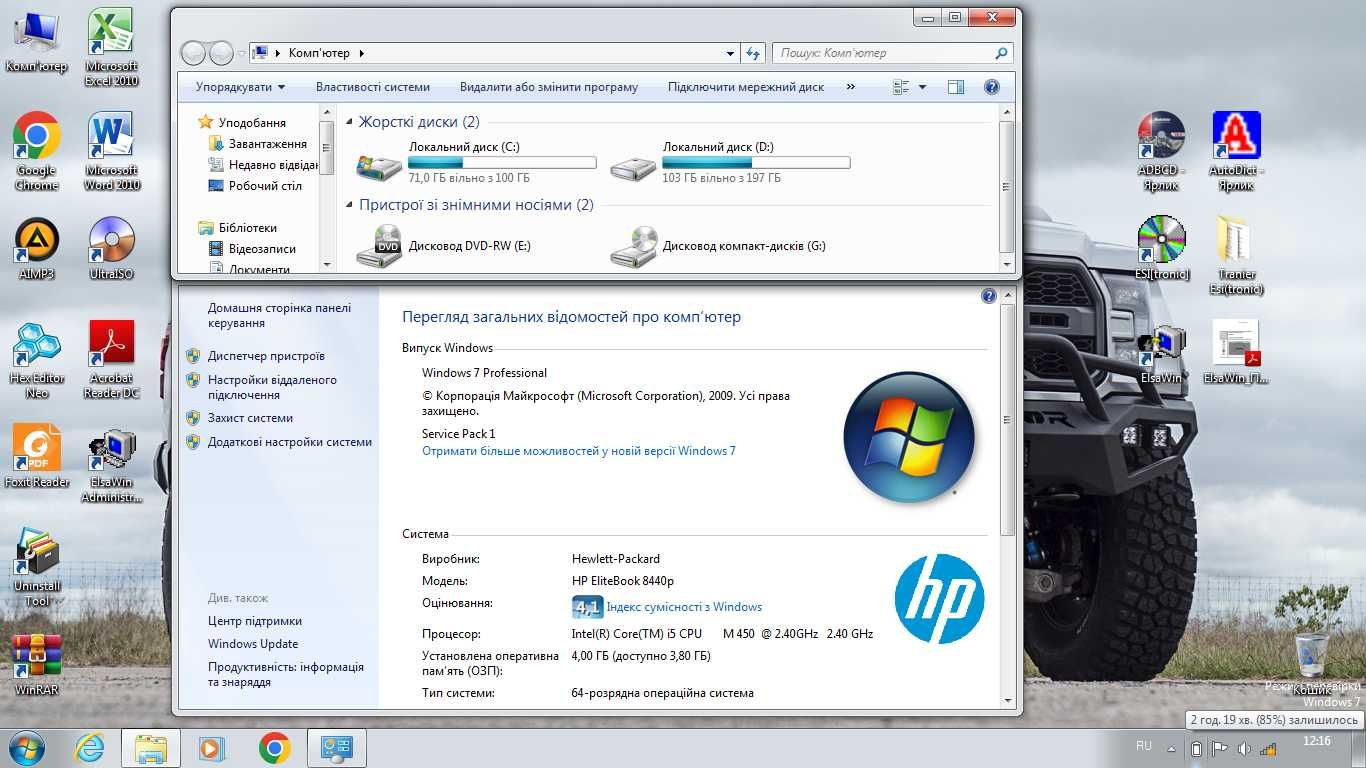Screen dimensions: 1366x768
Task: Click the Explorer help question mark icon
Action: (x=992, y=87)
